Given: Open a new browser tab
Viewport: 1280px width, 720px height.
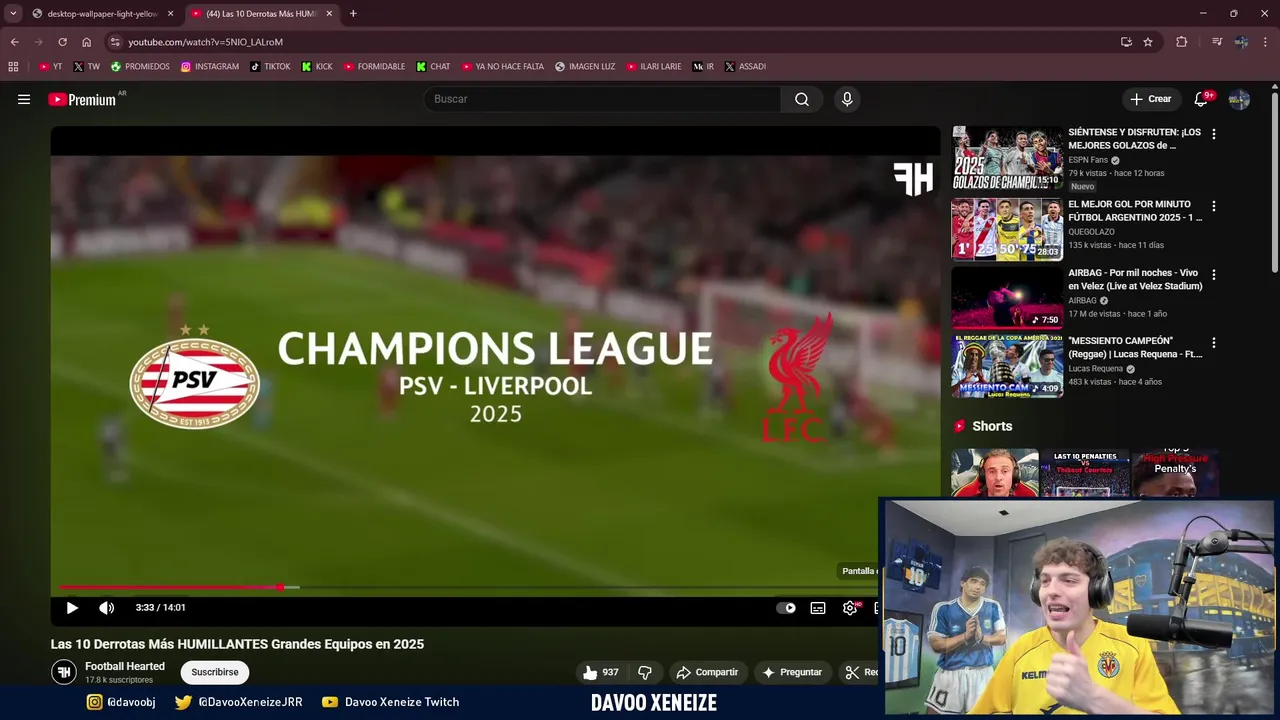Looking at the screenshot, I should [353, 14].
